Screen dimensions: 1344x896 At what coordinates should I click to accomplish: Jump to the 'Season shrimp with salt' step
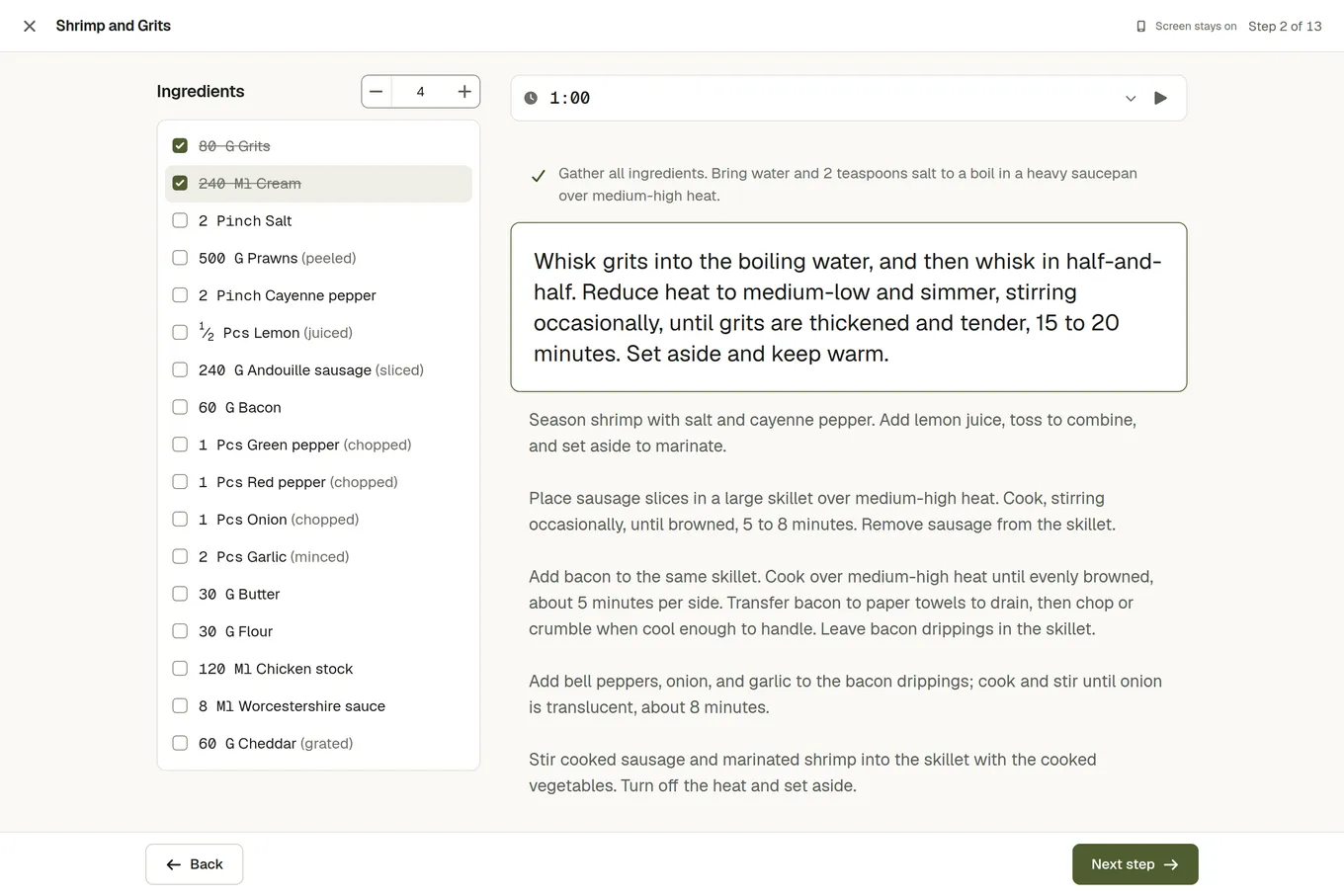(848, 433)
